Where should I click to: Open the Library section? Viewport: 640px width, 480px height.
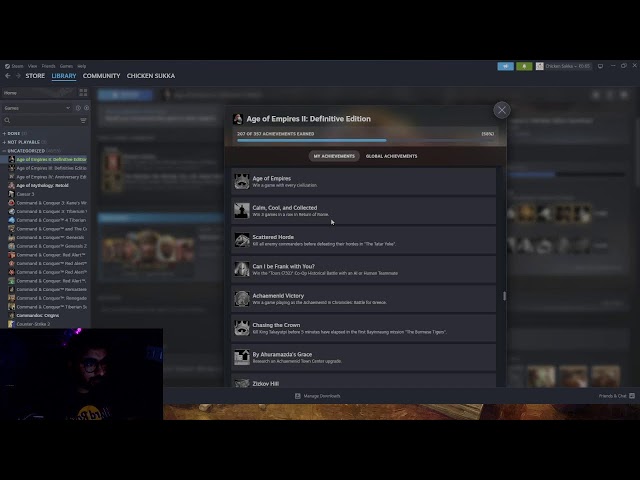click(64, 76)
